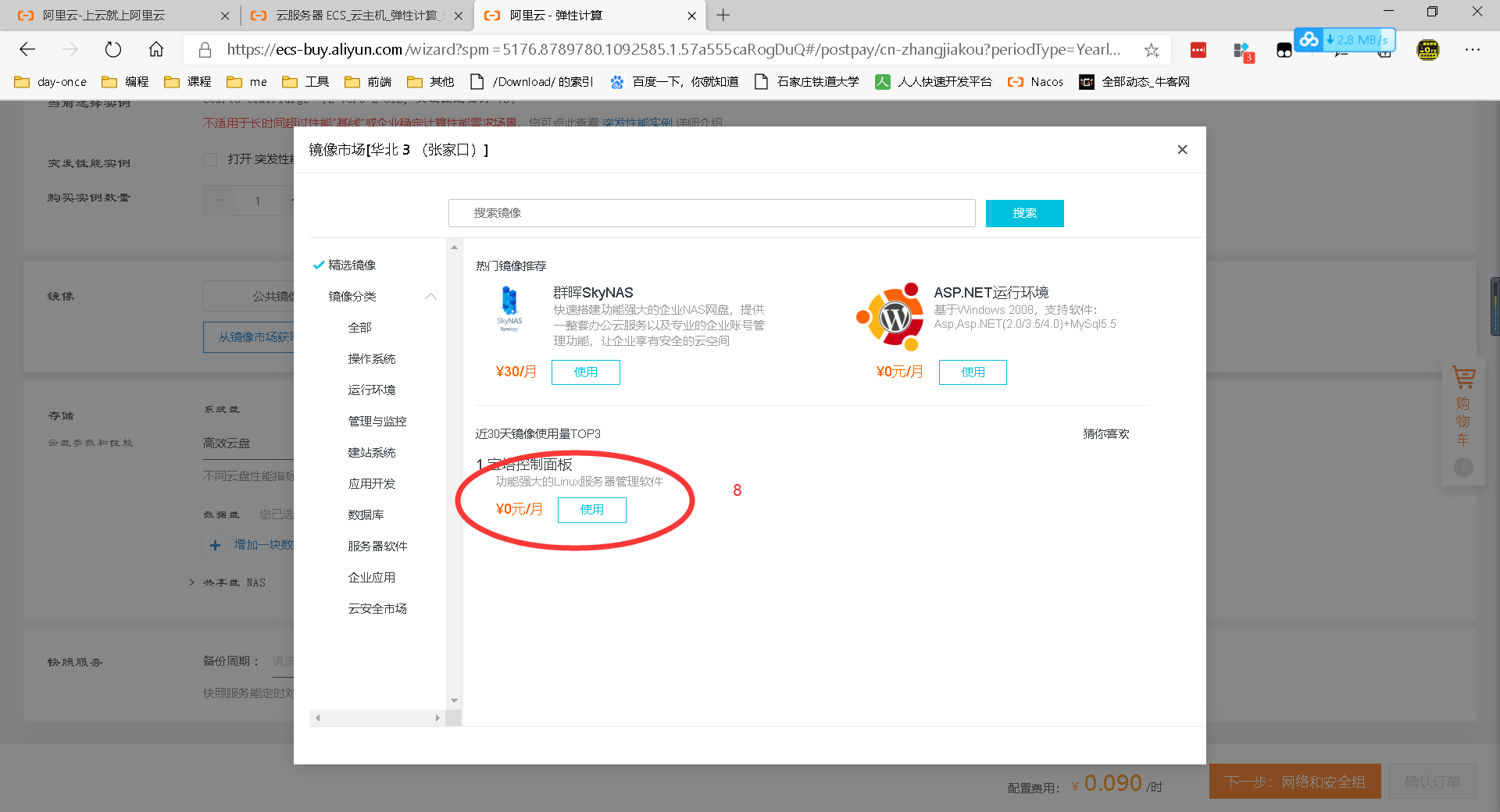The width and height of the screenshot is (1500, 812).
Task: Expand the 共享盘 NAS section
Action: coord(192,582)
